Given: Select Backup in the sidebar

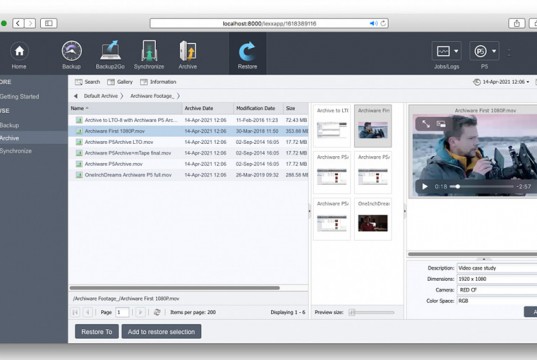Looking at the screenshot, I should [x=10, y=125].
